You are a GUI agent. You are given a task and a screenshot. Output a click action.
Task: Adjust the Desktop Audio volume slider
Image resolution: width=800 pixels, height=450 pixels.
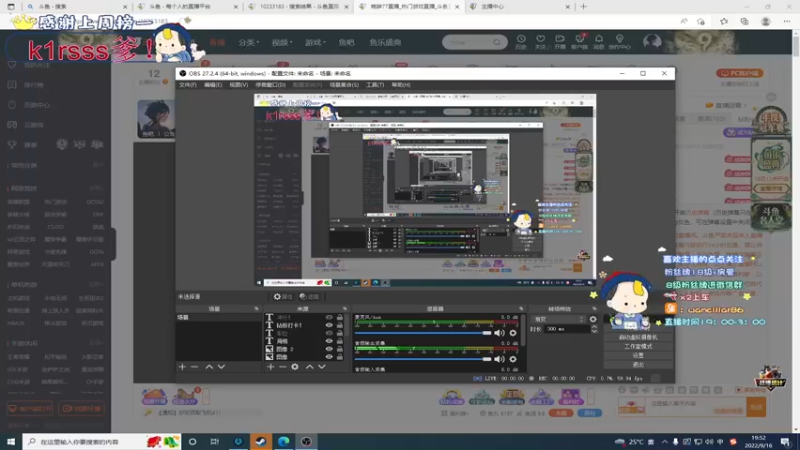point(423,359)
